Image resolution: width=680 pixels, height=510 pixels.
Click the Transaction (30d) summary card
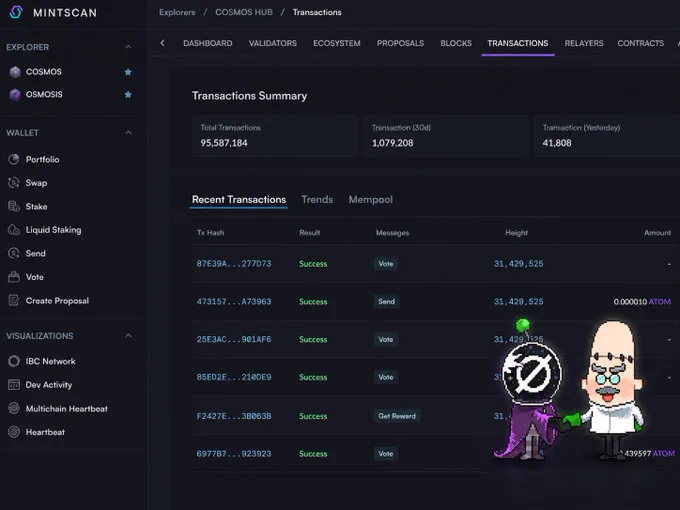point(445,136)
